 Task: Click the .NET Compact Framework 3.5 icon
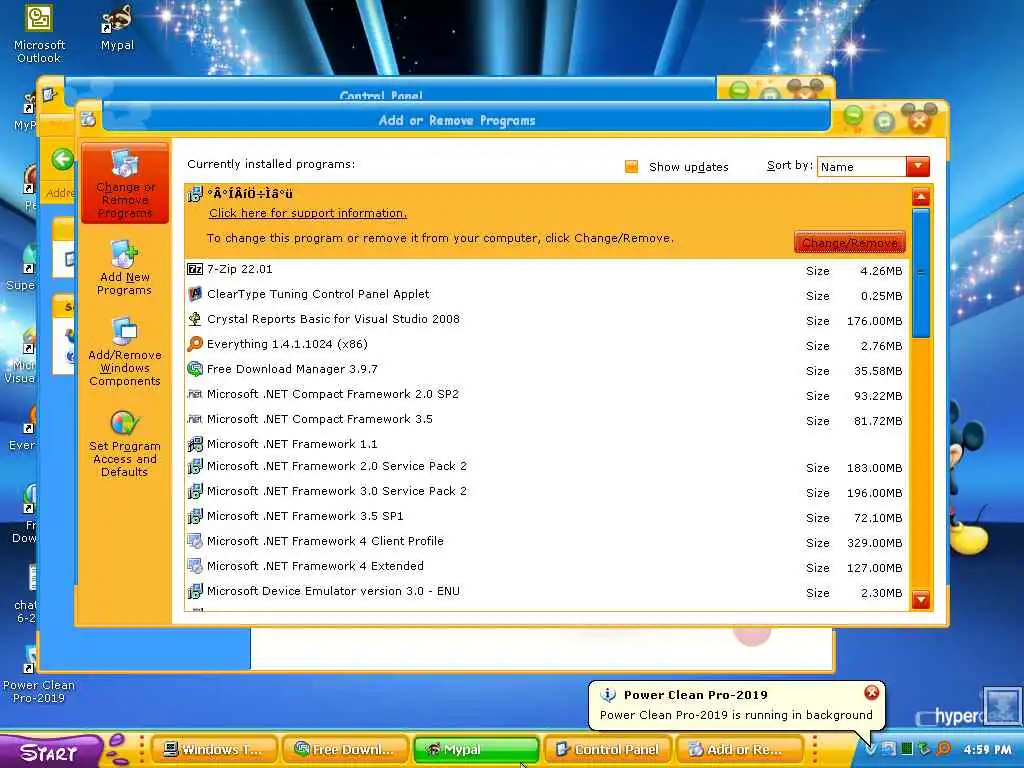click(x=195, y=419)
